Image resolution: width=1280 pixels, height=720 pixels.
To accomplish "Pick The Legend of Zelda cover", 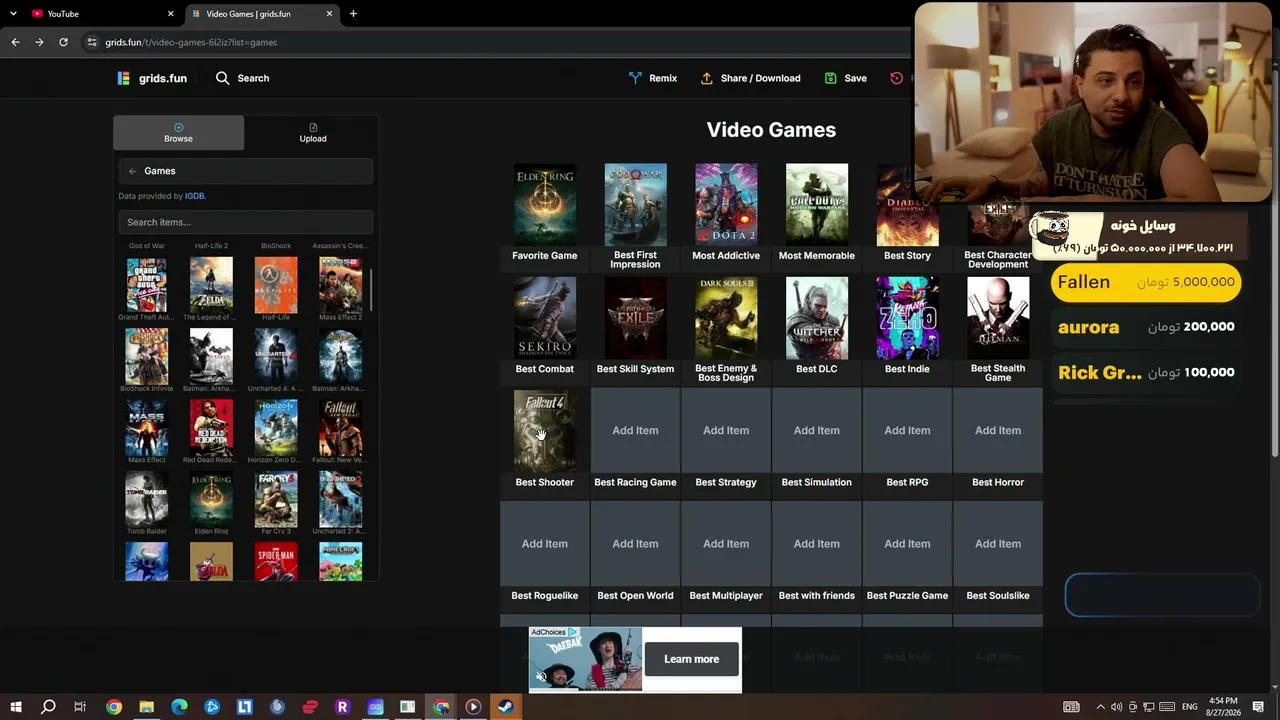I will click(211, 285).
